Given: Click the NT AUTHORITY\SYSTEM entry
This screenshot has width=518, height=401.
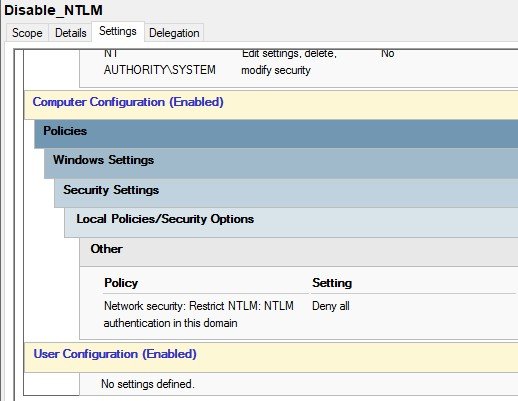Looking at the screenshot, I should pos(160,62).
